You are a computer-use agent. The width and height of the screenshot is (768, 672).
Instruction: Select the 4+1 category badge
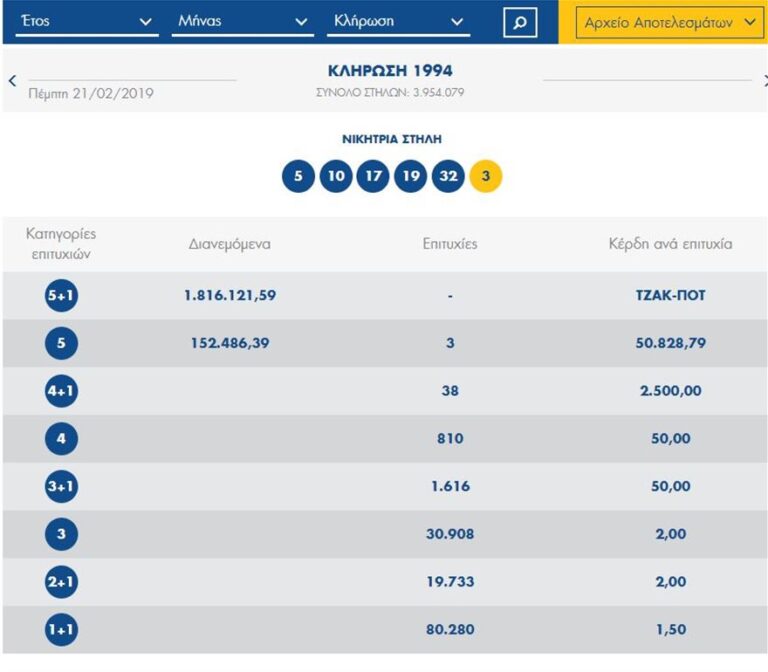[x=61, y=391]
